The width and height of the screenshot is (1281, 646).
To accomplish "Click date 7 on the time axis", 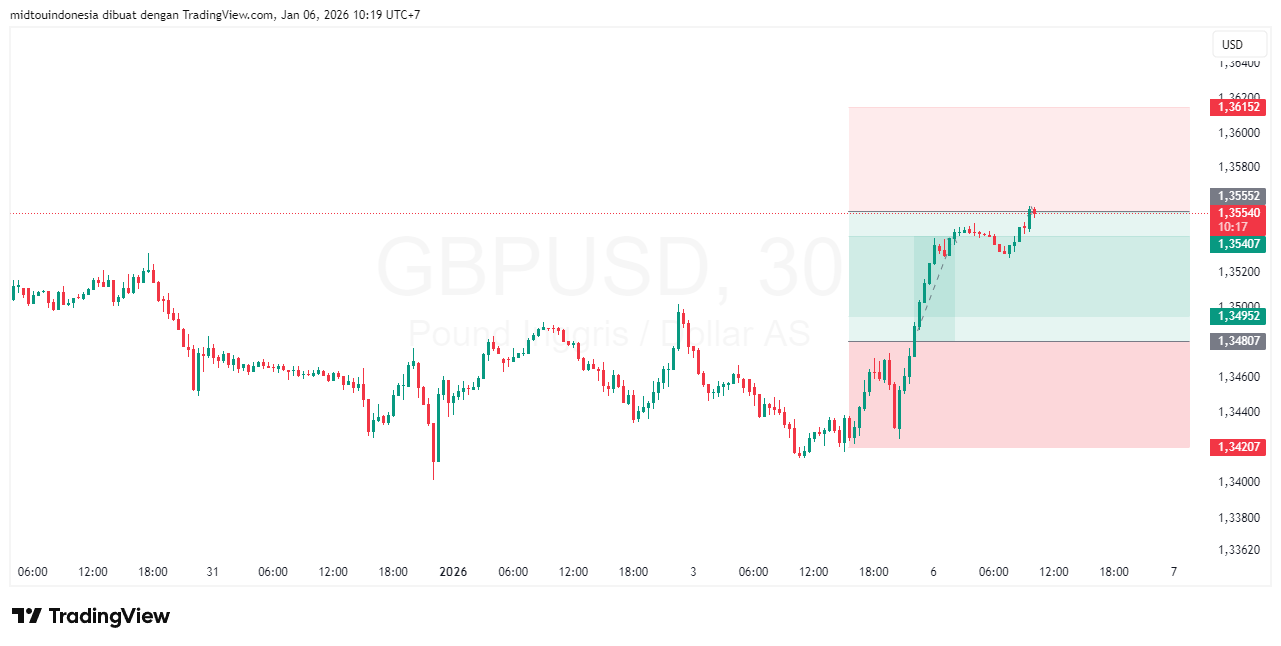I will (1174, 572).
